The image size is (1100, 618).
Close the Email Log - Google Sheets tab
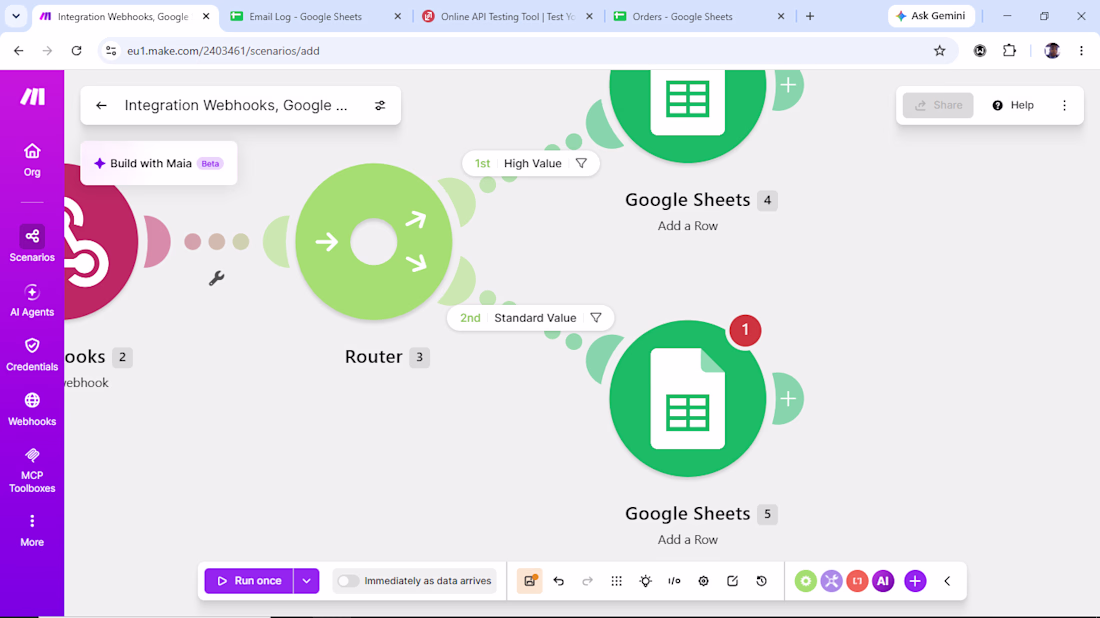click(x=397, y=16)
